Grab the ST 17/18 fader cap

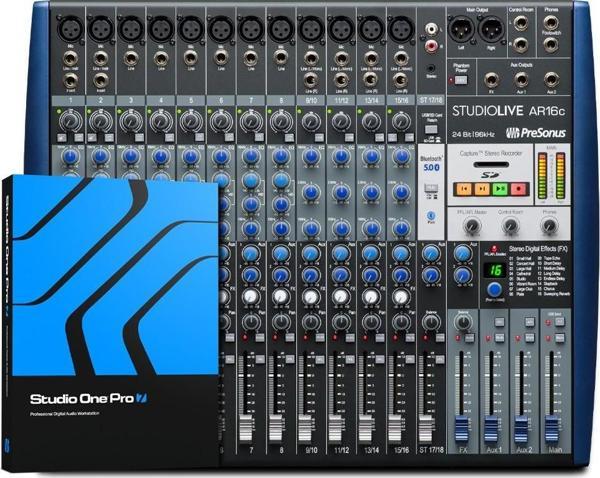[426, 427]
